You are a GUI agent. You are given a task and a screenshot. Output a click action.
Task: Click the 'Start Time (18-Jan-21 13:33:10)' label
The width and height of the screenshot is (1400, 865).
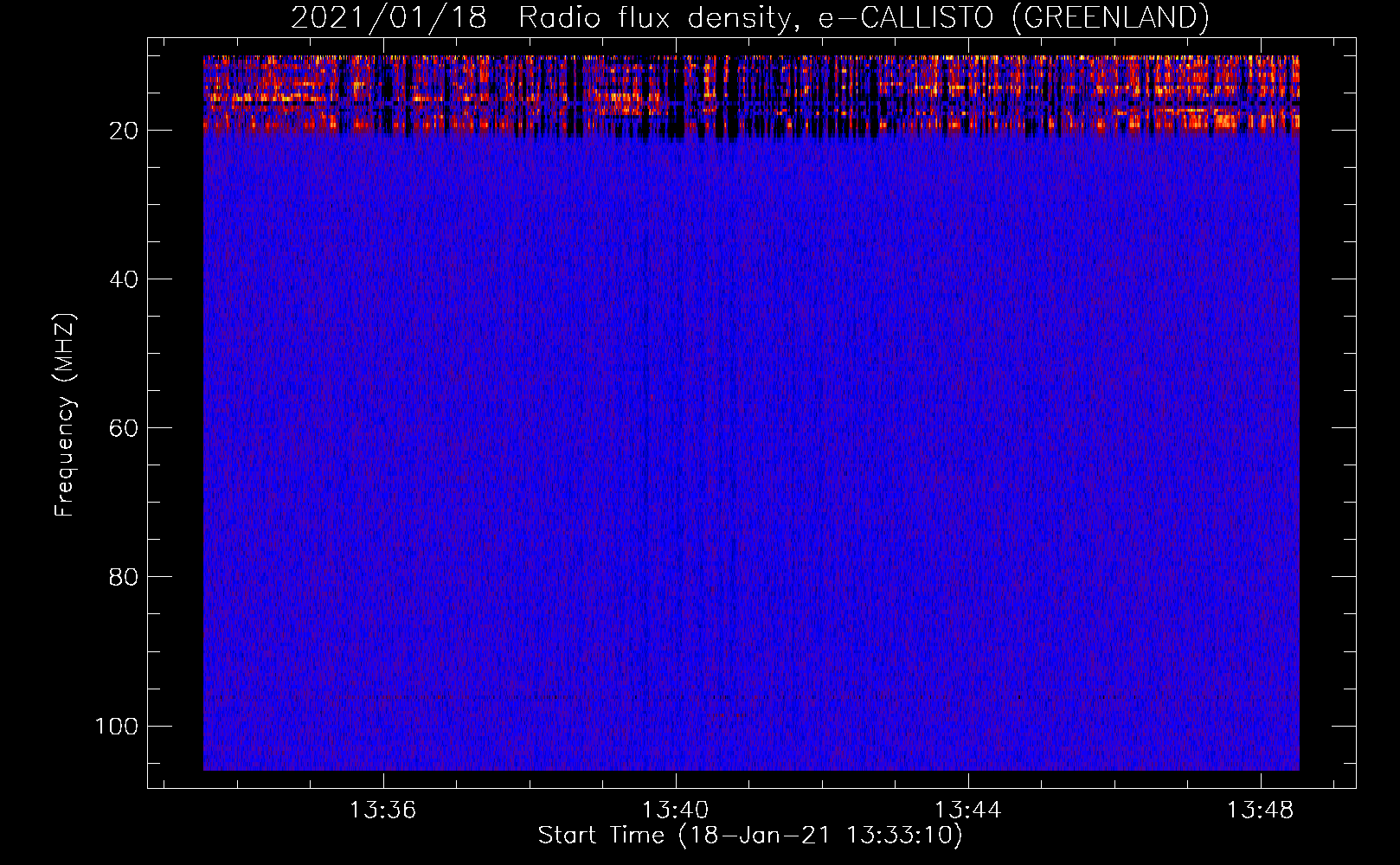pos(750,836)
